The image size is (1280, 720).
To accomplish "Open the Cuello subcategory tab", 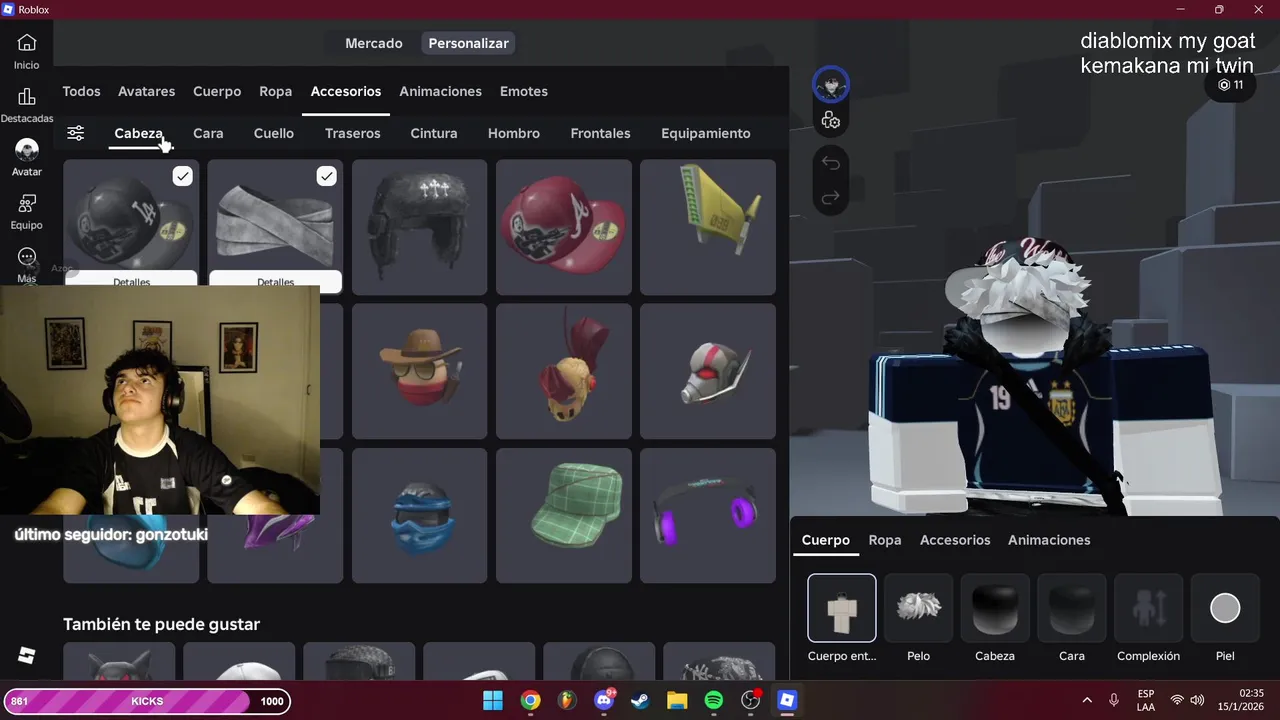I will [274, 133].
